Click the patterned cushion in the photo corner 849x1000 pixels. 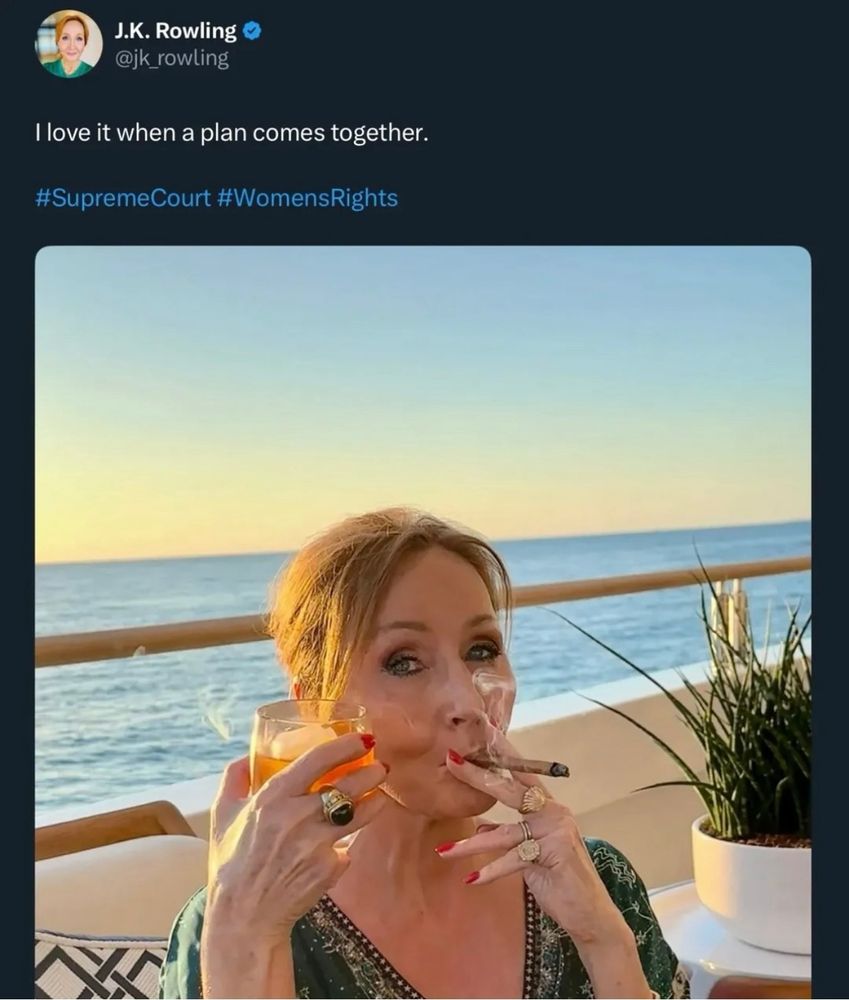tap(101, 966)
